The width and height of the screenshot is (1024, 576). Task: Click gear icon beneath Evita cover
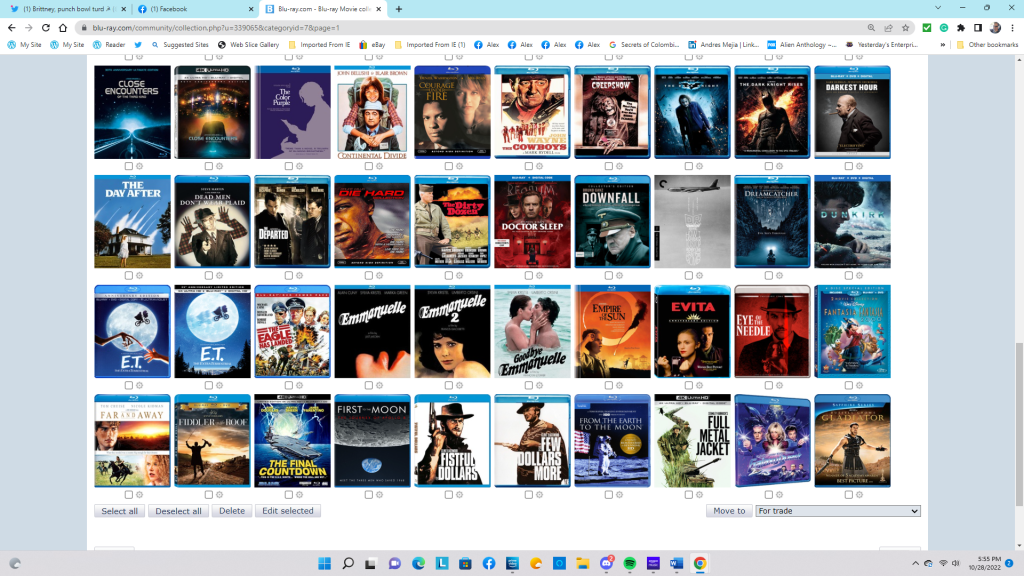point(699,385)
